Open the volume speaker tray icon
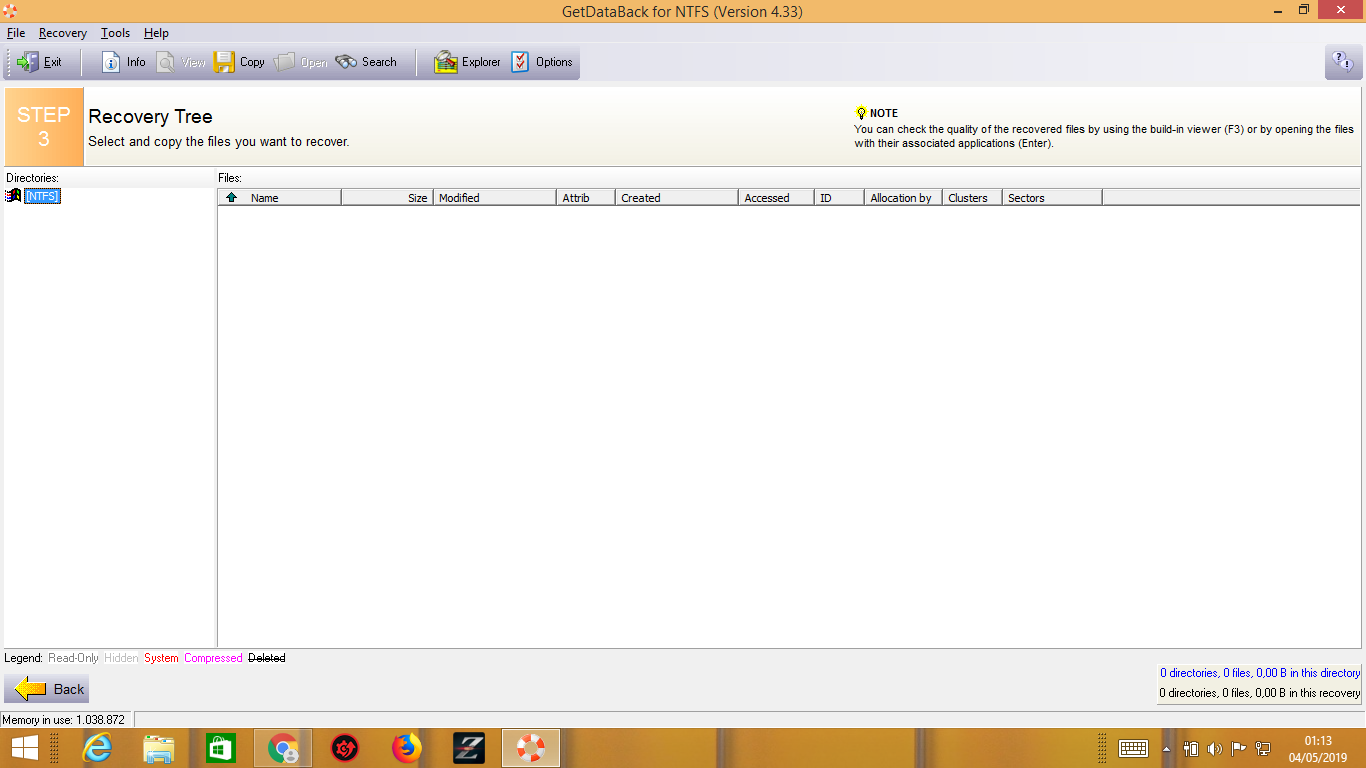This screenshot has width=1366, height=768. coord(1215,749)
